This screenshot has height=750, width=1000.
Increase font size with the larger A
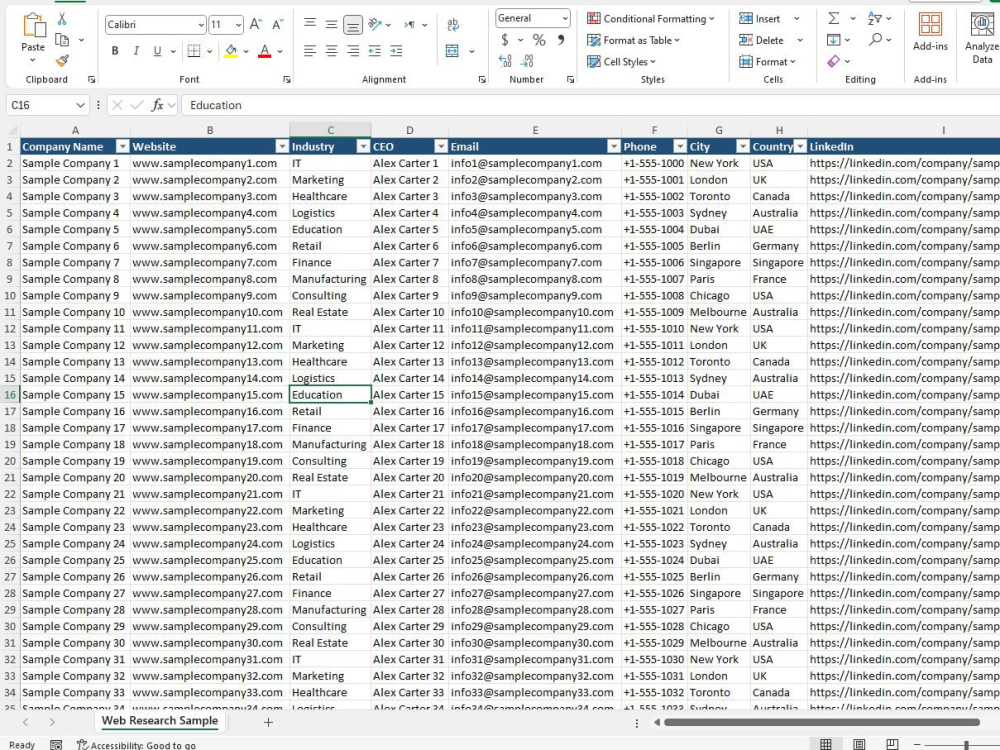click(x=256, y=24)
